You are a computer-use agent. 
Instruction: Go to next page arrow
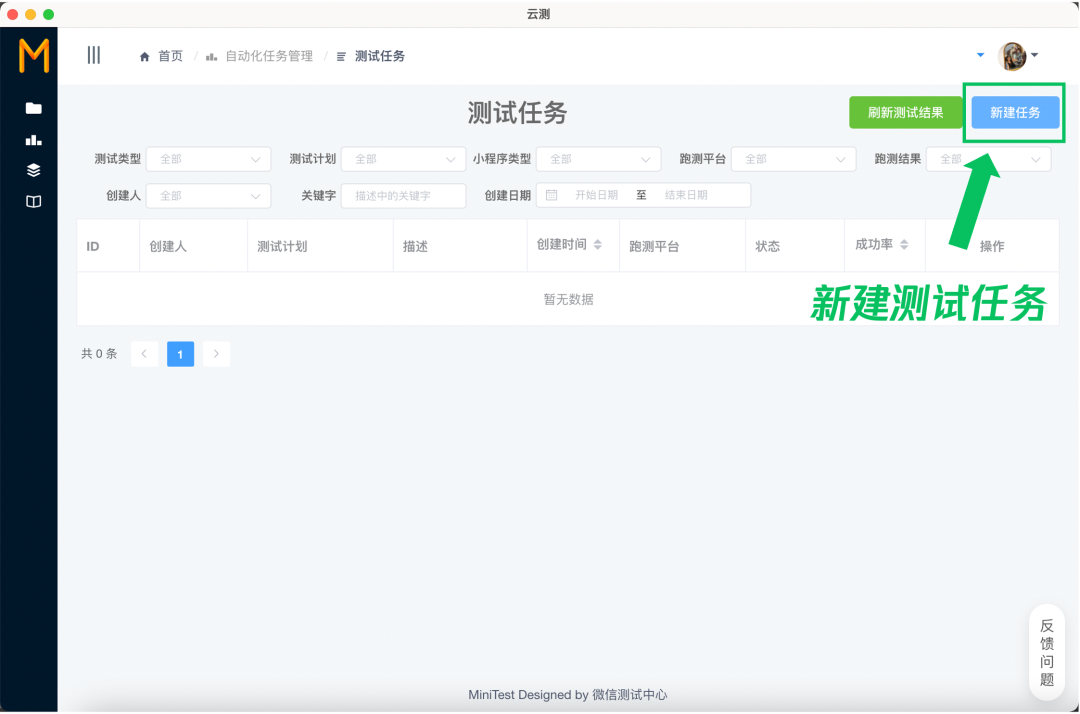(216, 354)
